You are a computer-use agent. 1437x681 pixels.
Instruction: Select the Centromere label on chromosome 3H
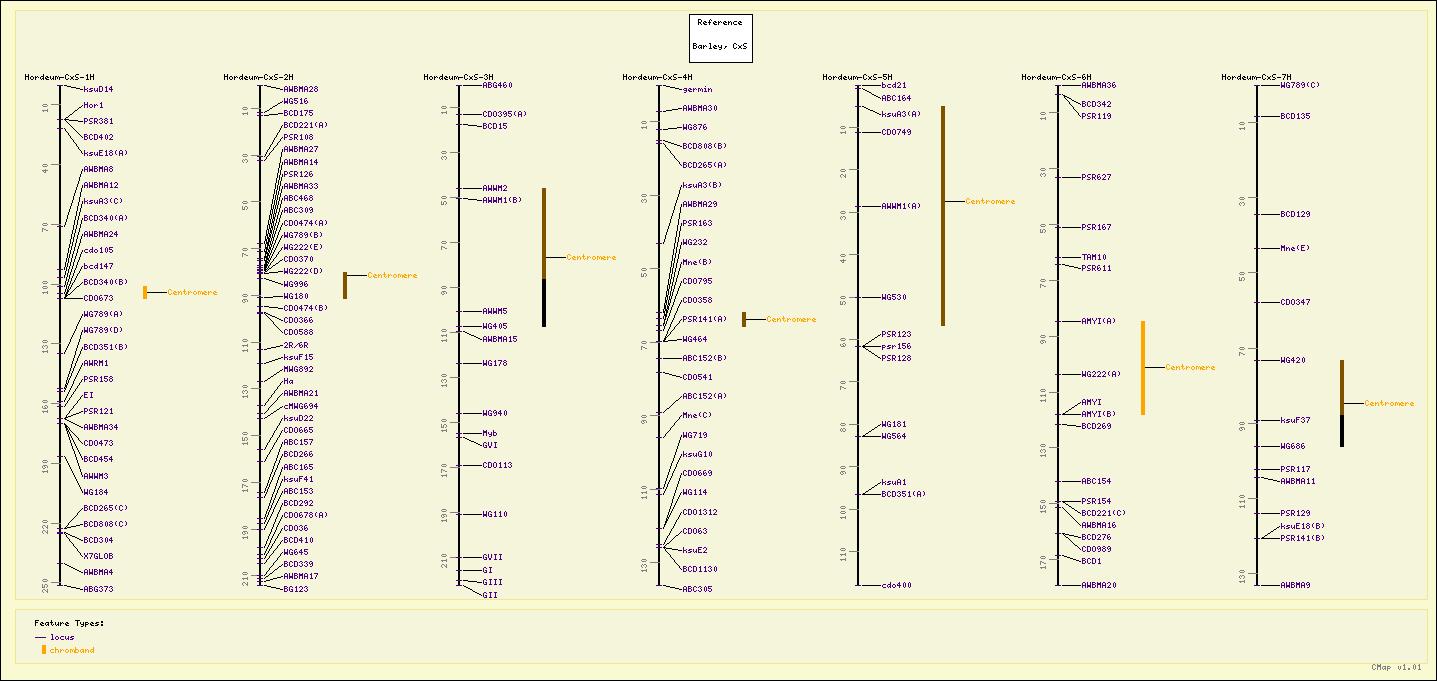pyautogui.click(x=591, y=258)
